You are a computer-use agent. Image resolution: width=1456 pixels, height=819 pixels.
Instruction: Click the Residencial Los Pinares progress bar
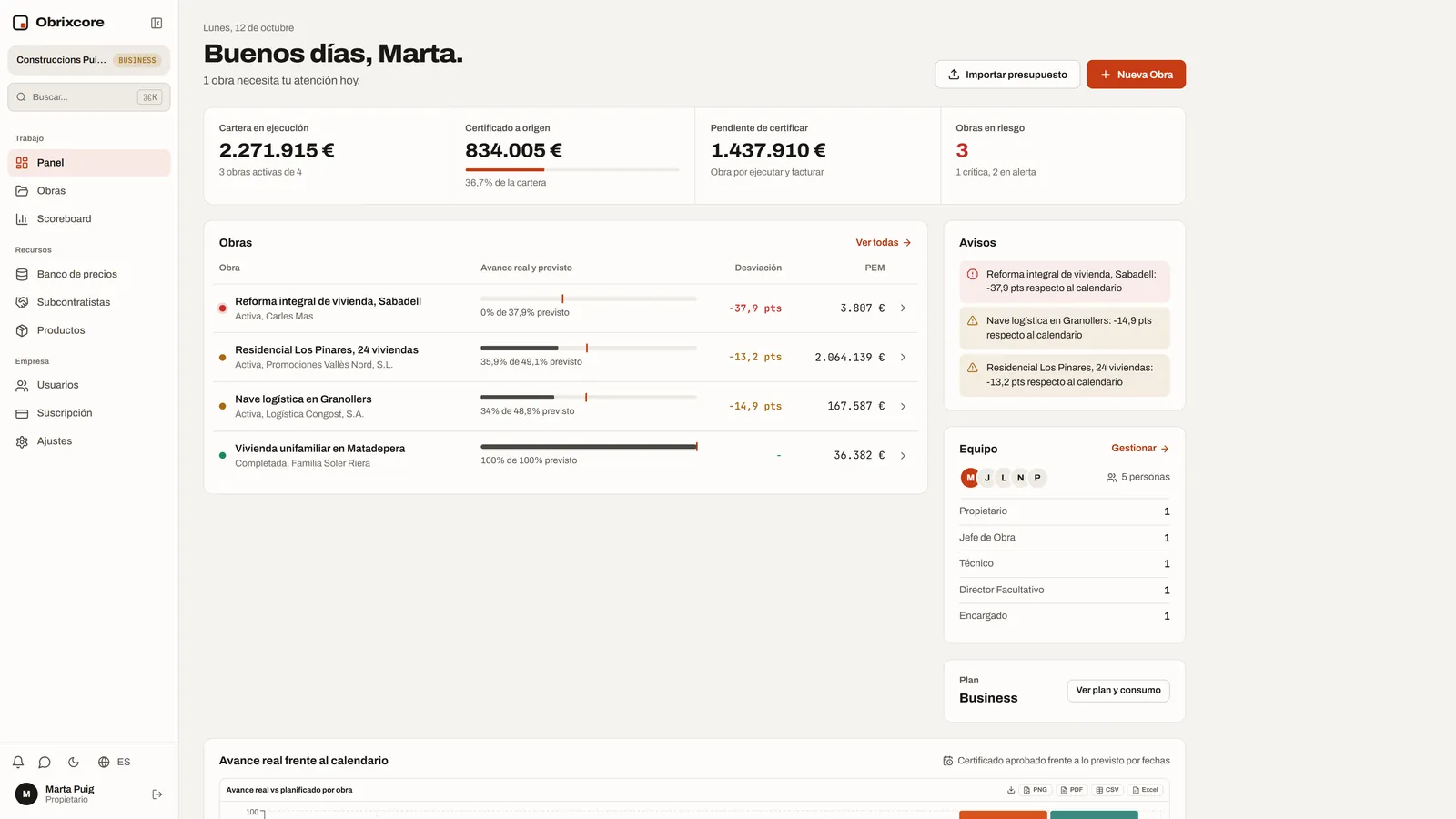[x=588, y=348]
